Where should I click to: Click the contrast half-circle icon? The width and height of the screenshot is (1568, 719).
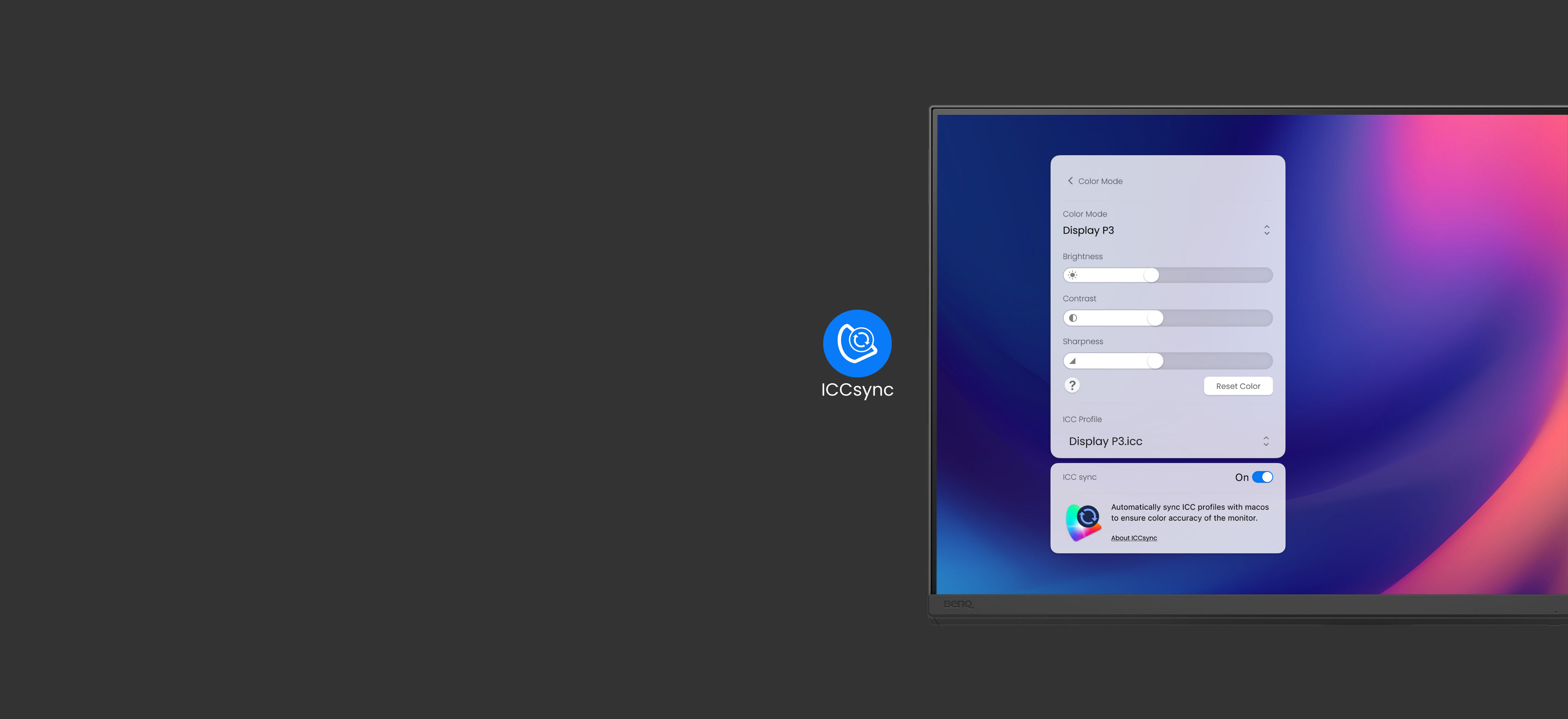(x=1073, y=318)
